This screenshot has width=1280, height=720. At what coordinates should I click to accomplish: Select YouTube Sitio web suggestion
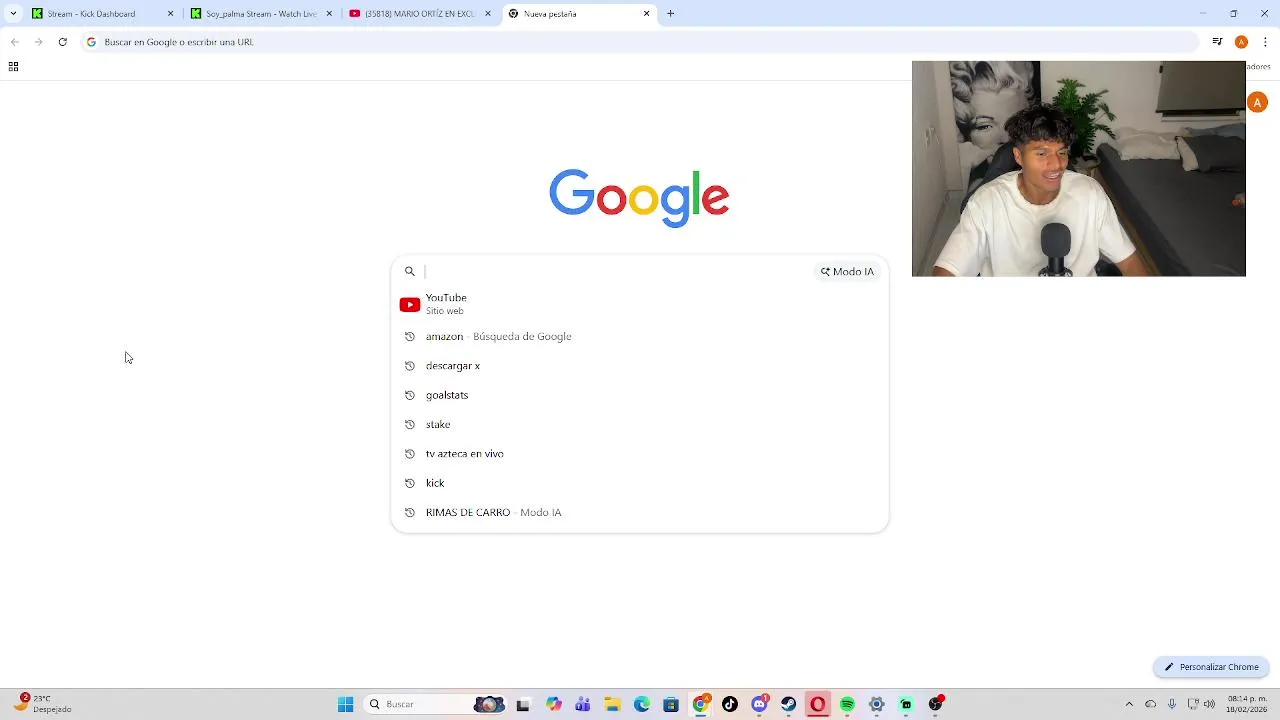coord(640,304)
